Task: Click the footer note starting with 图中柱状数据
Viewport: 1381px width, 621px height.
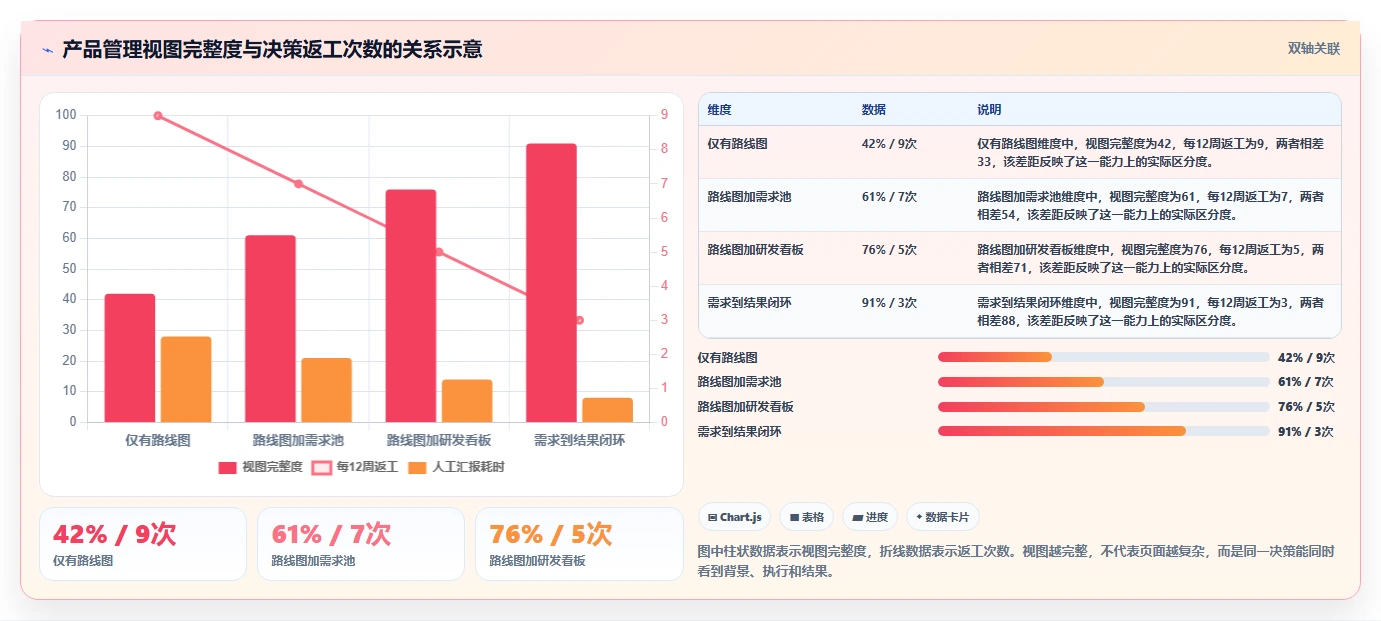Action: [x=1016, y=562]
